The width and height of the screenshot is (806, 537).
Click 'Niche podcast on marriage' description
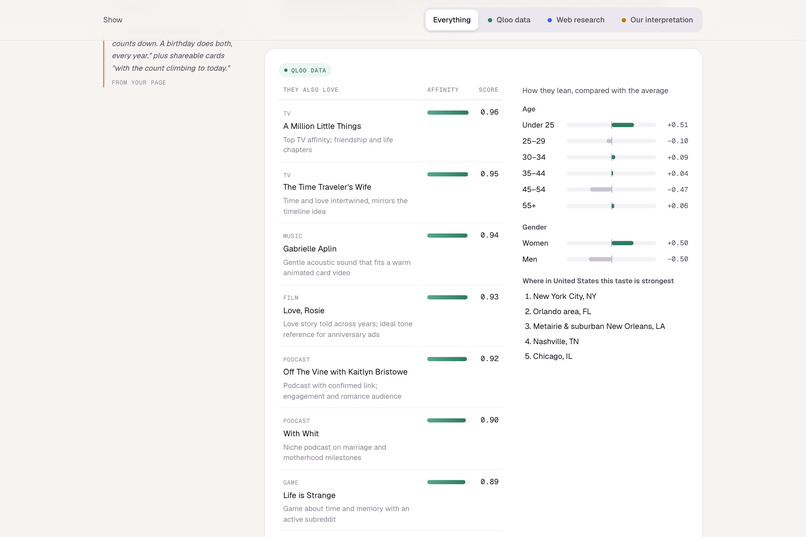pos(334,452)
